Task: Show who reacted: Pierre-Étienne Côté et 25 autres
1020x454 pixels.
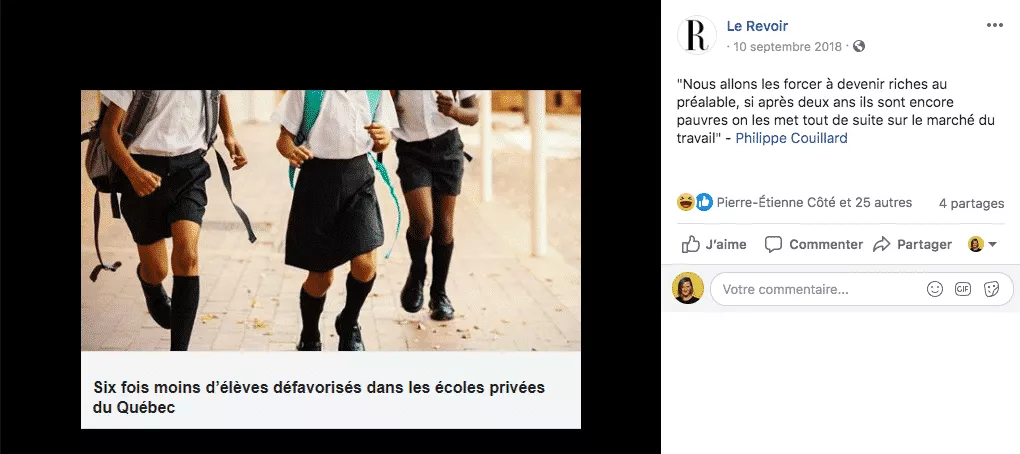Action: click(x=814, y=203)
